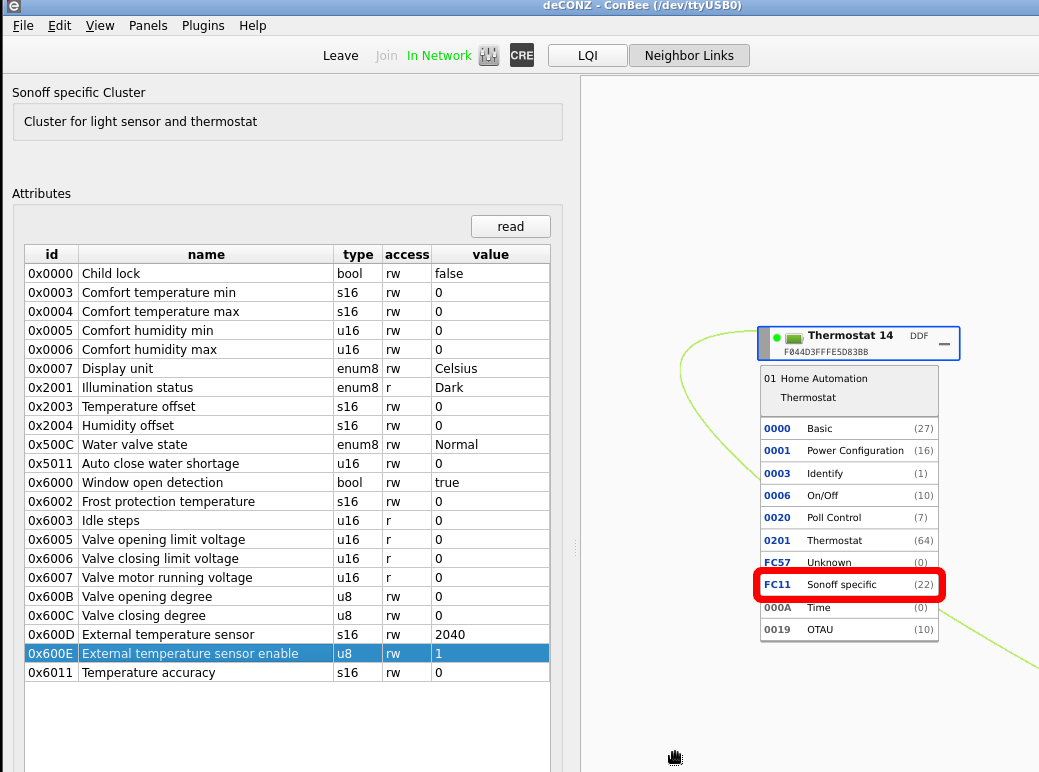This screenshot has height=772, width=1039.
Task: Select the Thermostat 14 node title
Action: (x=850, y=335)
